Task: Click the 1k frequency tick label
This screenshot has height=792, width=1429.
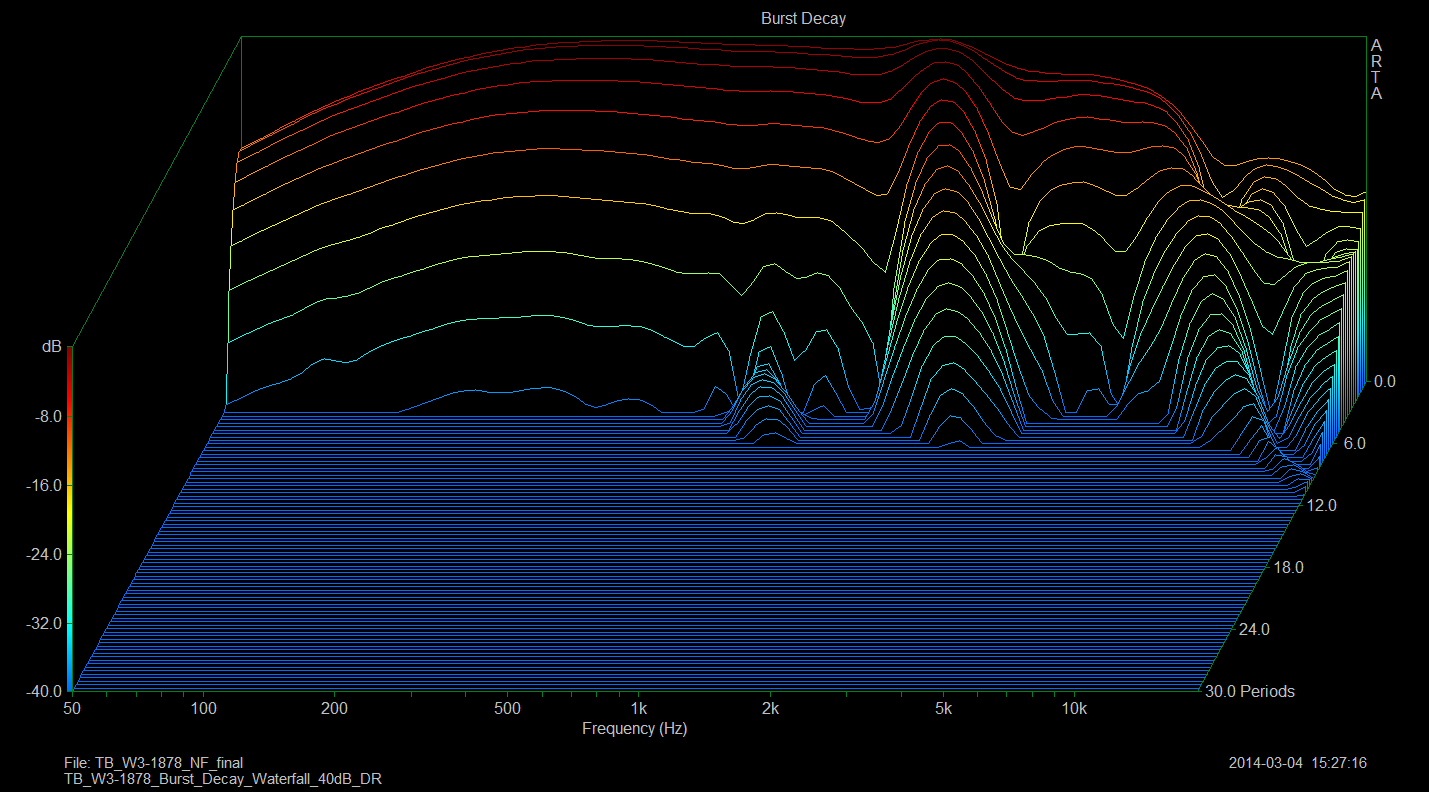Action: click(638, 709)
